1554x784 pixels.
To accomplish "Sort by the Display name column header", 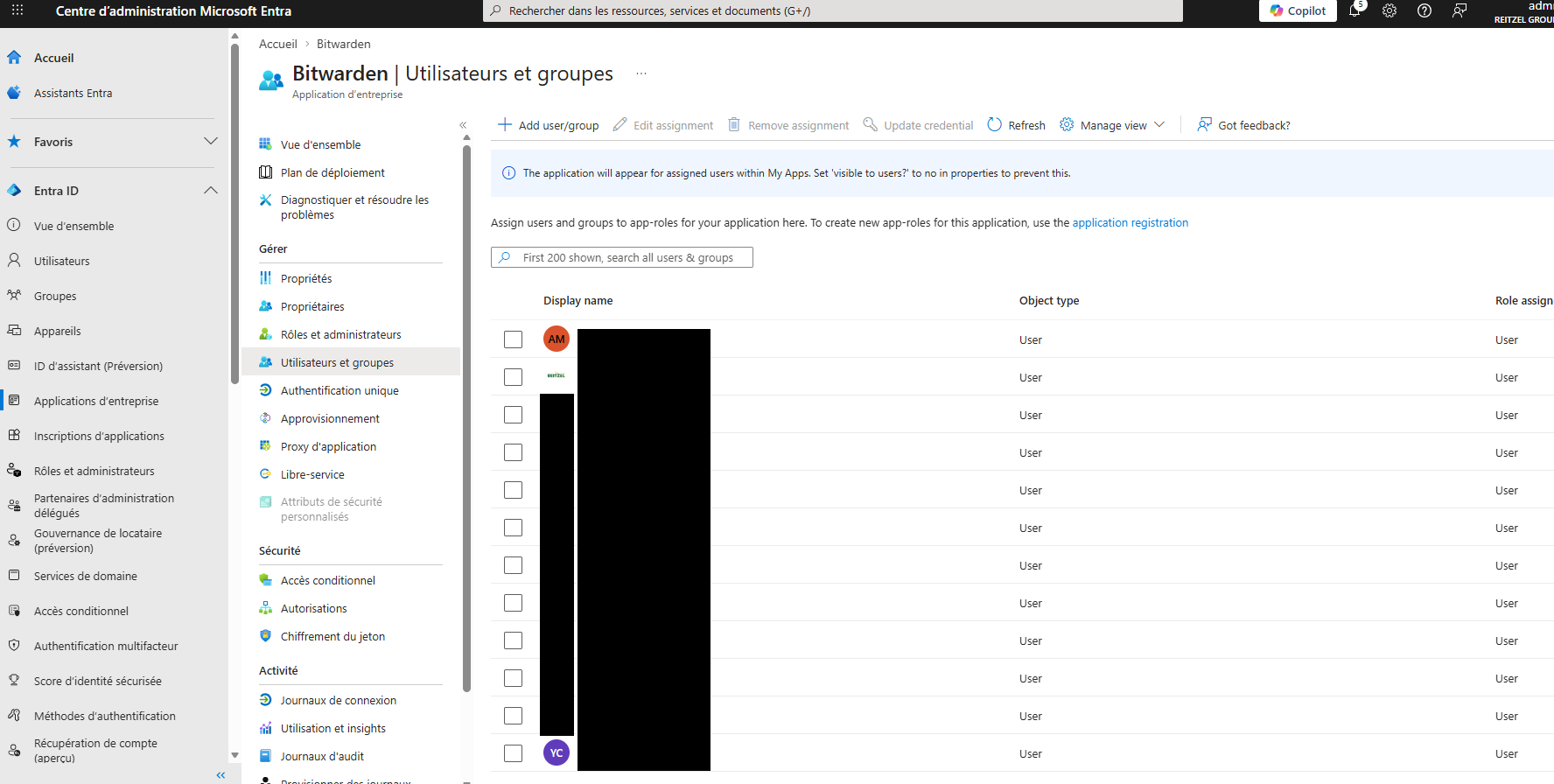I will [577, 301].
